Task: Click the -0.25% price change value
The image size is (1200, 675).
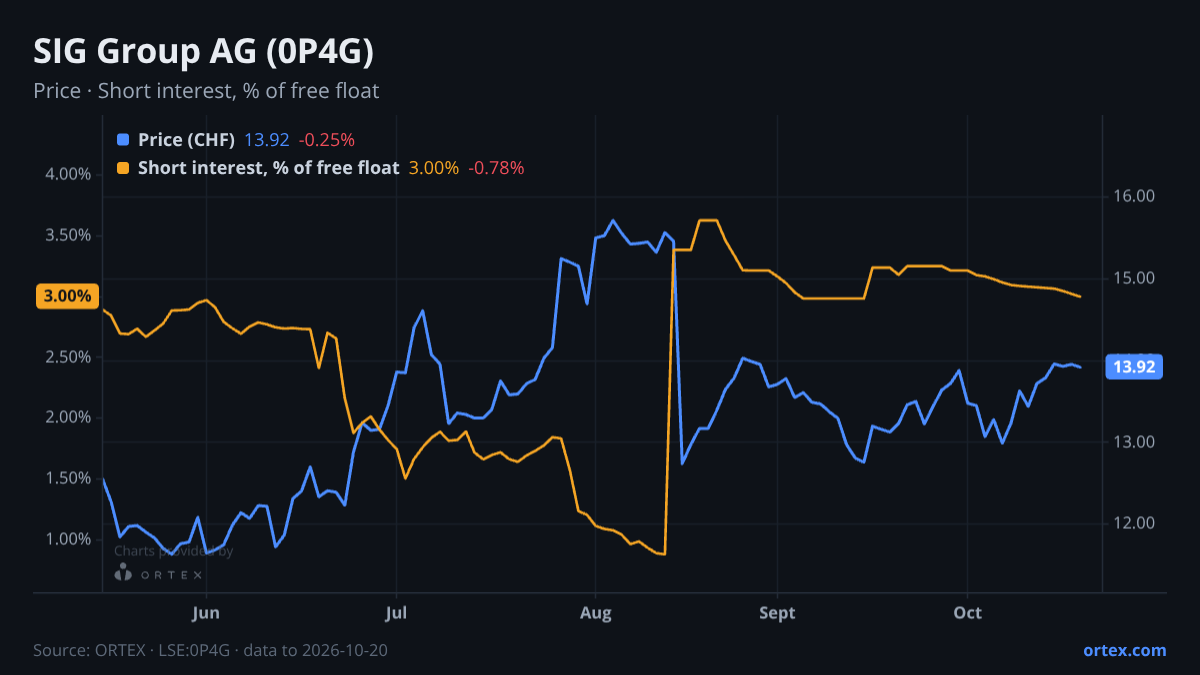Action: [x=327, y=140]
